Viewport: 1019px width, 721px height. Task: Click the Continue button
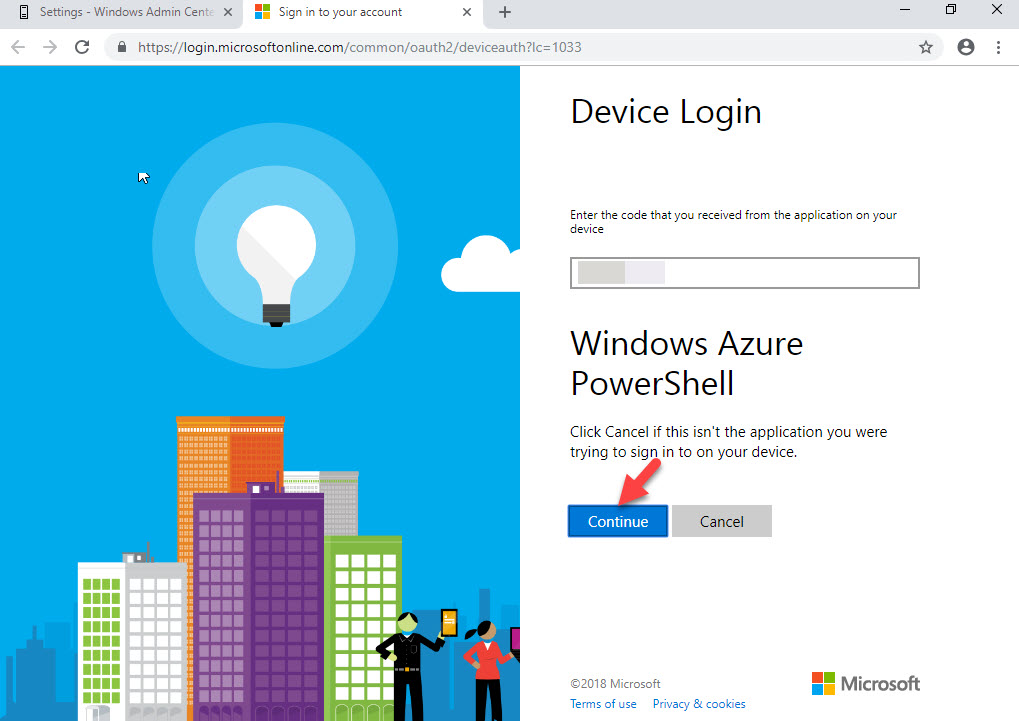click(618, 521)
